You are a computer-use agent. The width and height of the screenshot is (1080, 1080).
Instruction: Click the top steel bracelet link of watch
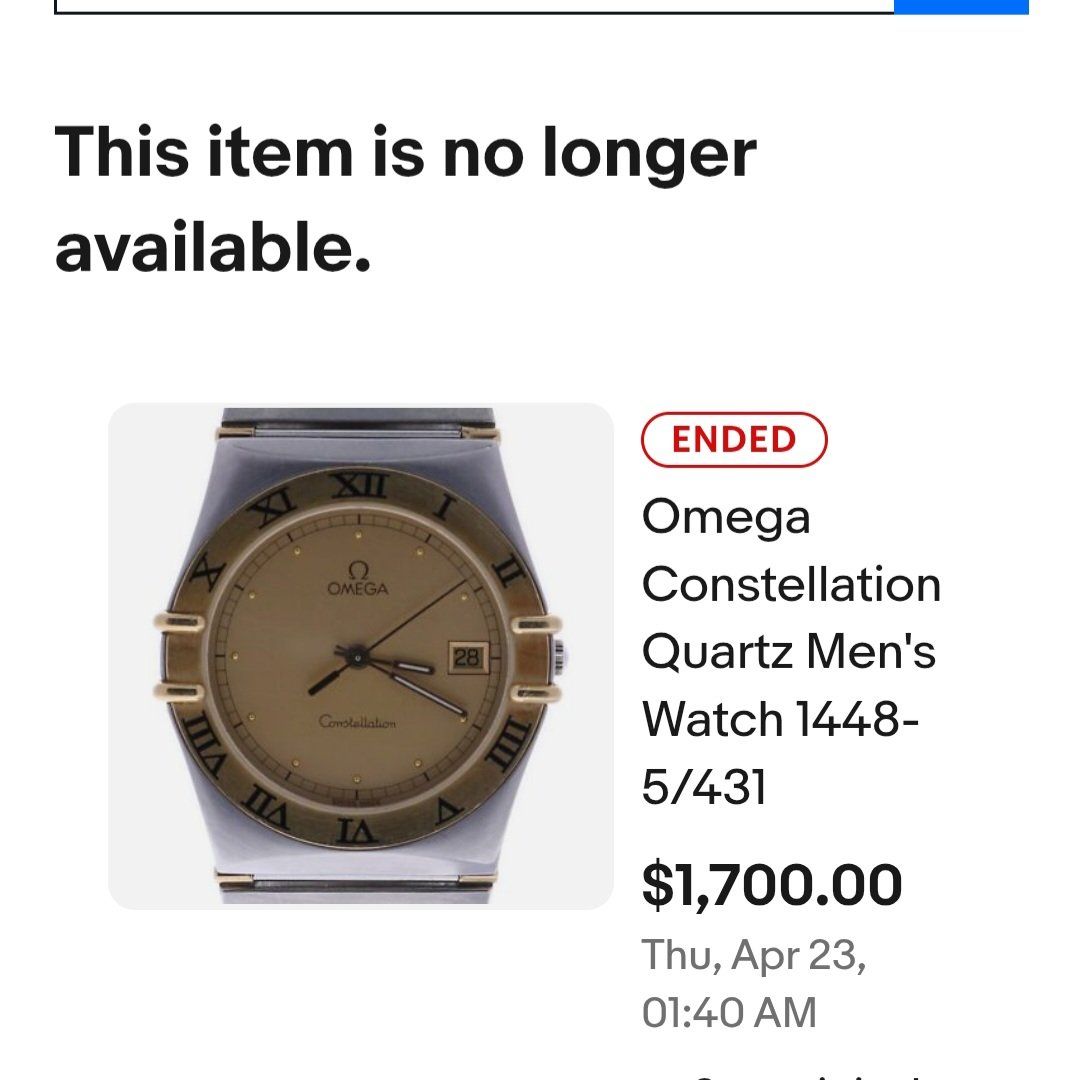point(360,432)
